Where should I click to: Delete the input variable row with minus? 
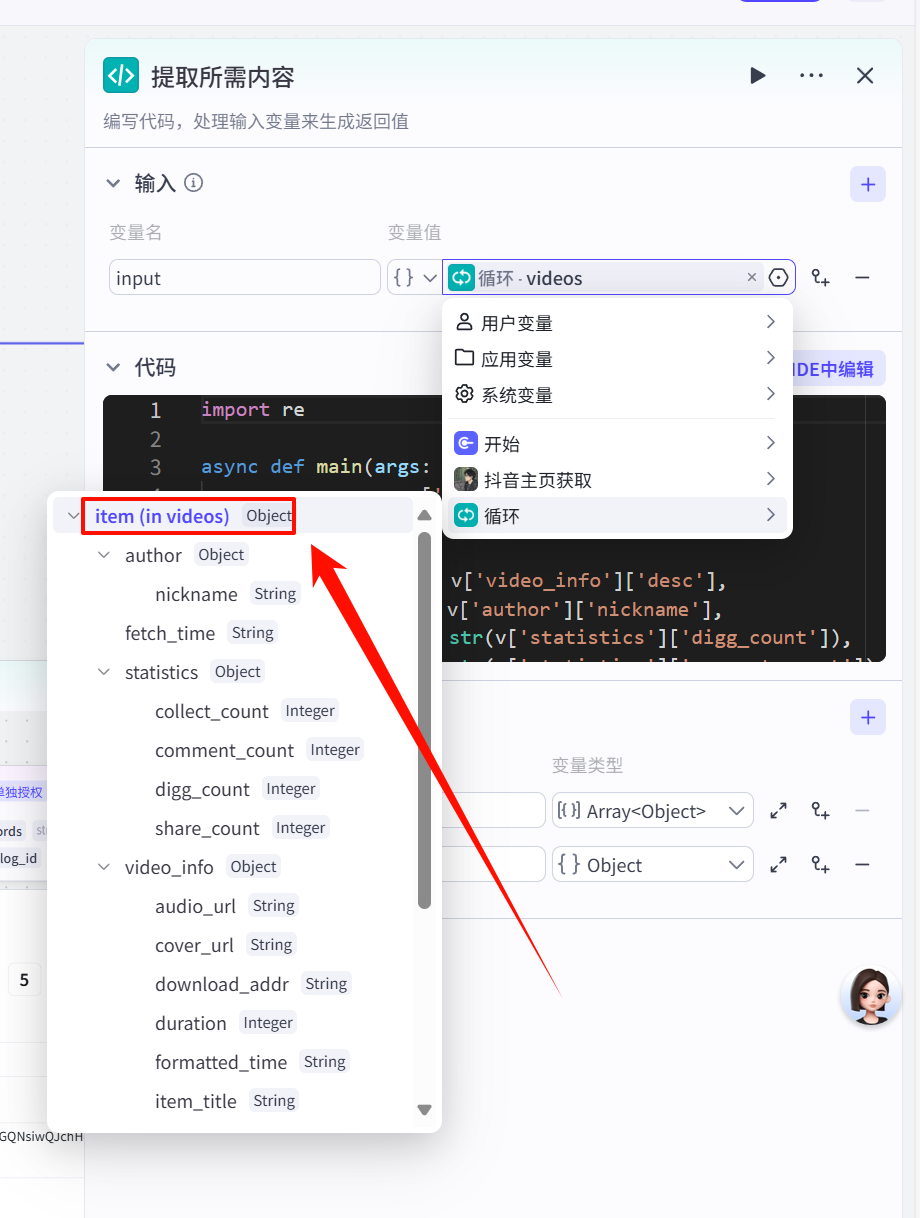[862, 278]
